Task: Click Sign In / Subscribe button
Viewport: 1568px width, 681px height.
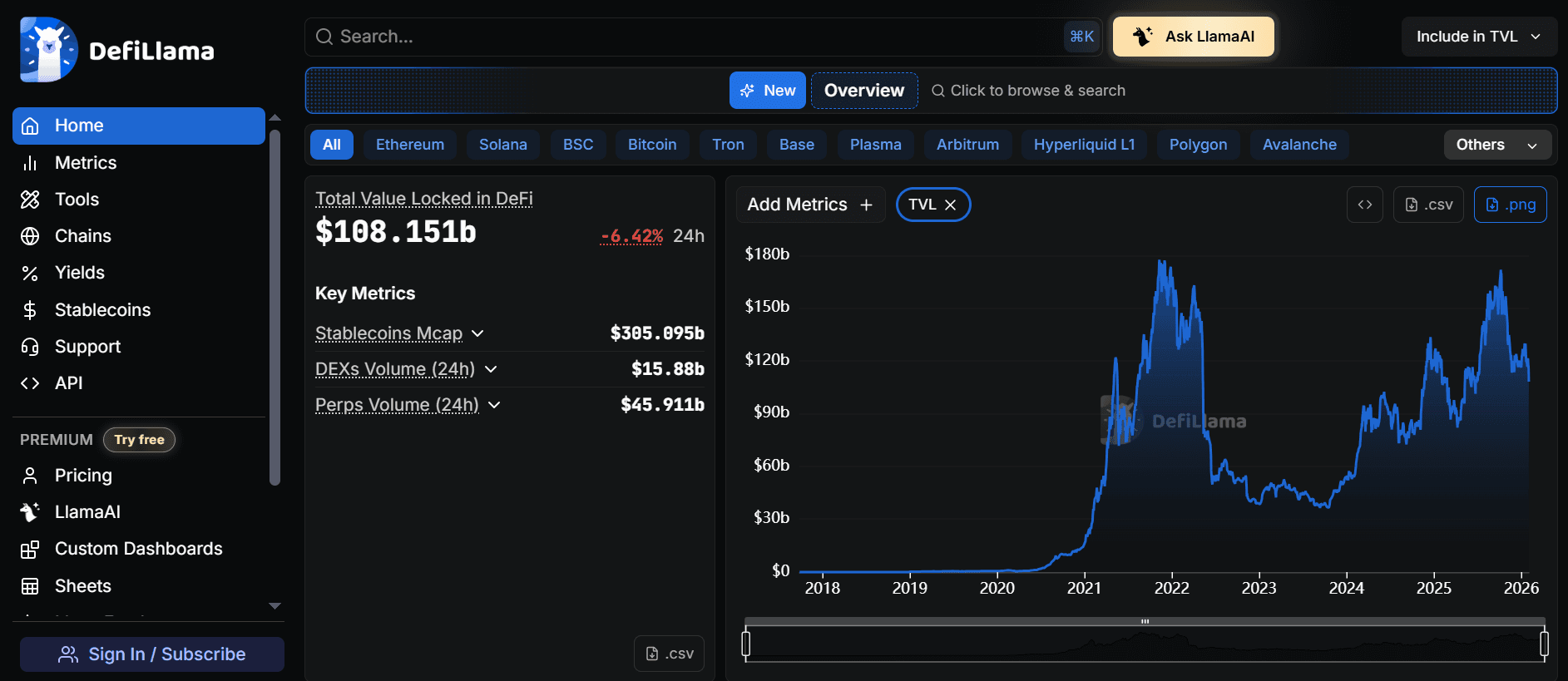Action: pos(152,654)
